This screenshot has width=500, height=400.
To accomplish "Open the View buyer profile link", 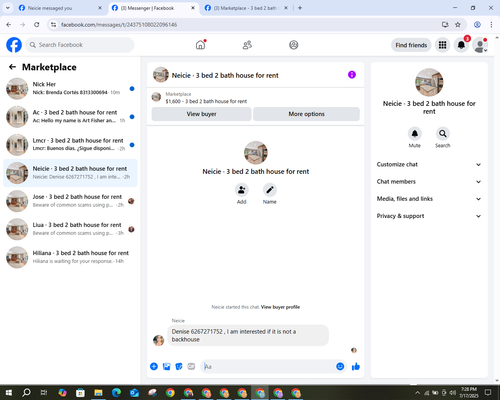I will click(x=280, y=307).
